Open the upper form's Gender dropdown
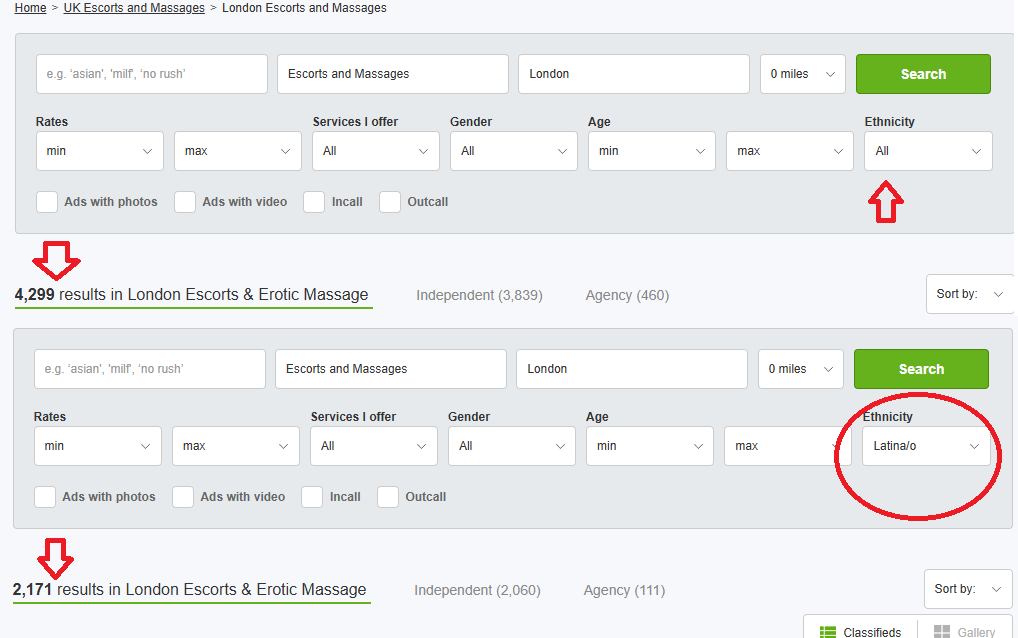 click(514, 151)
